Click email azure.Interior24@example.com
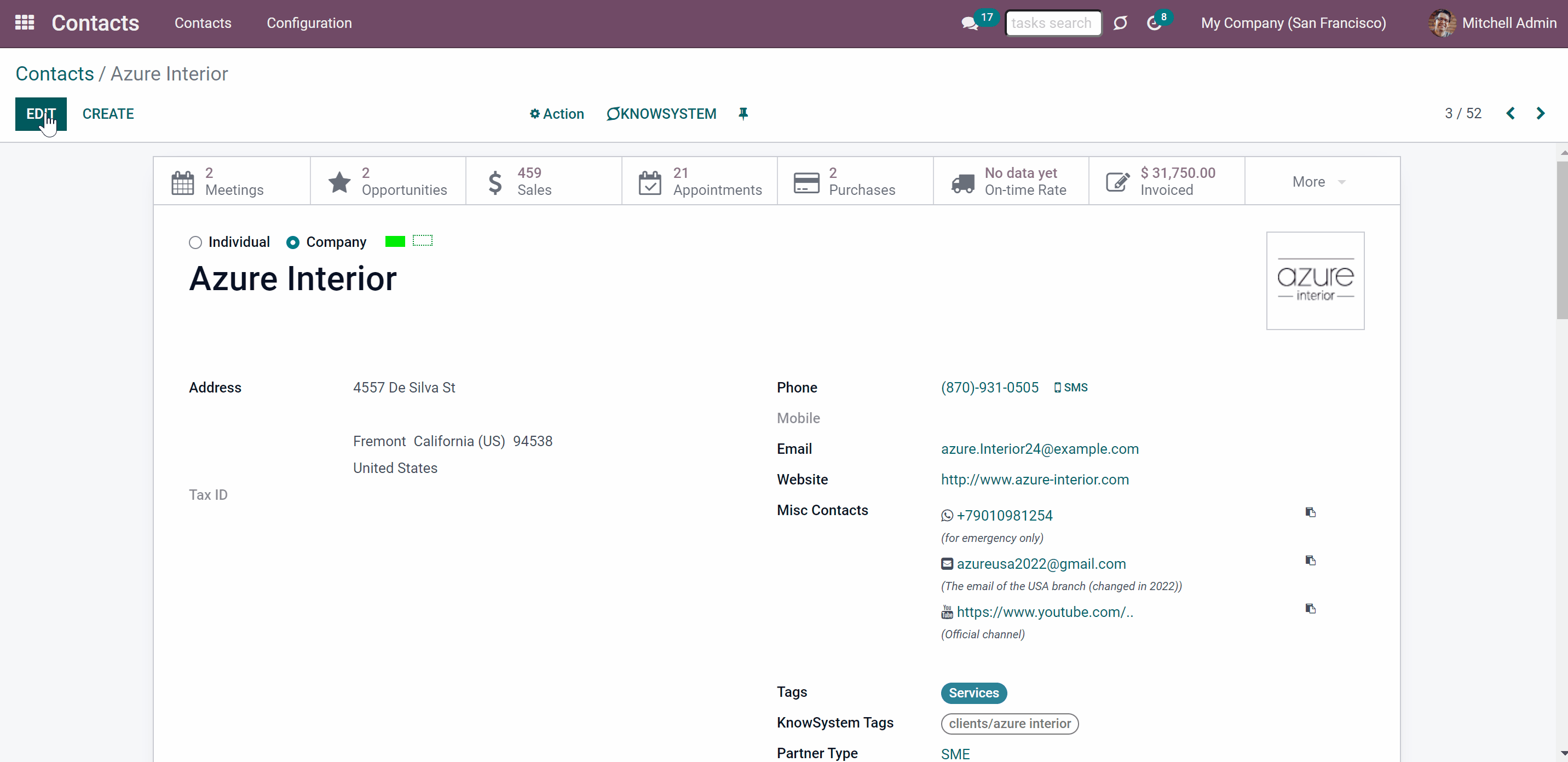This screenshot has height=762, width=1568. tap(1040, 449)
